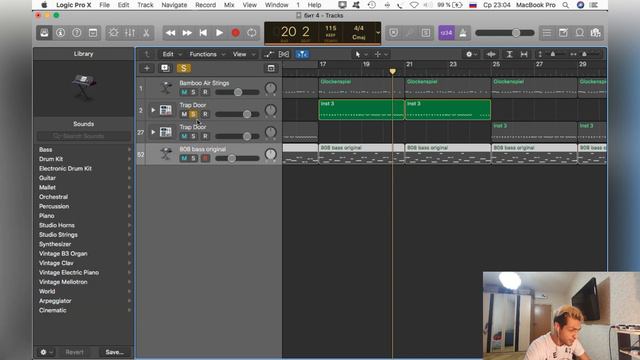Click the Show Automation button
Screen dimensions: 640x360
point(268,54)
